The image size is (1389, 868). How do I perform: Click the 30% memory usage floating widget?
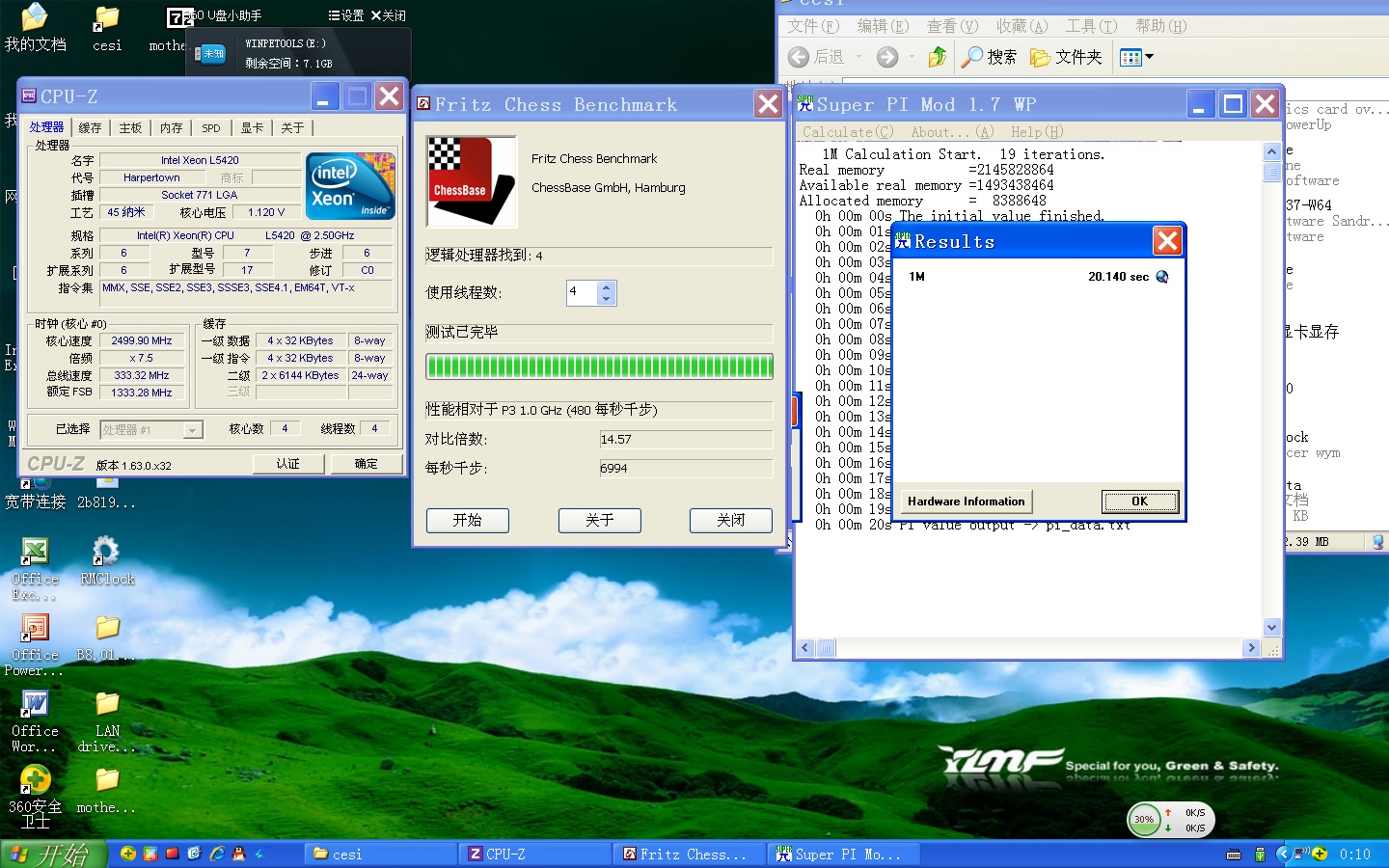tap(1144, 820)
